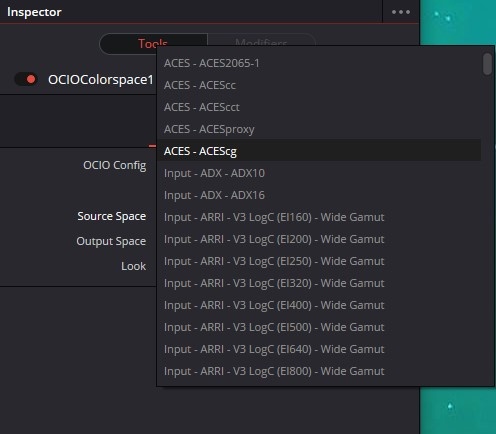Pick the highlighted ACES - ACEScg option
This screenshot has width=496, height=434.
pos(319,151)
